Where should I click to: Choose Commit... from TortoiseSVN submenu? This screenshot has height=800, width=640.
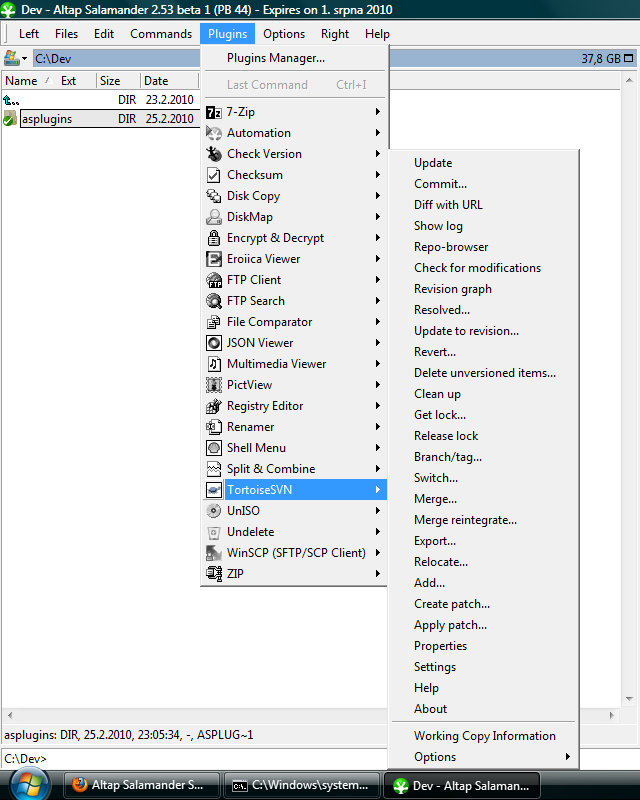point(440,184)
